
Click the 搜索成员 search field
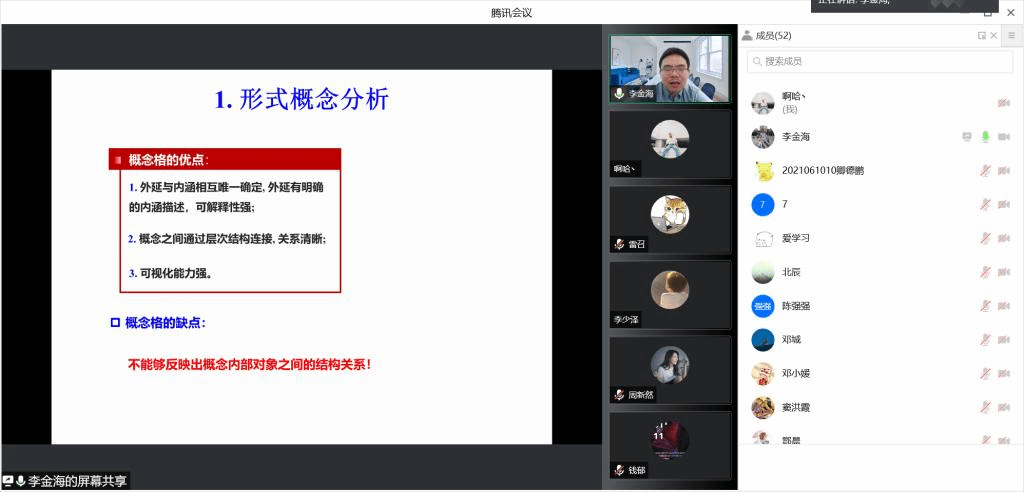coord(872,61)
